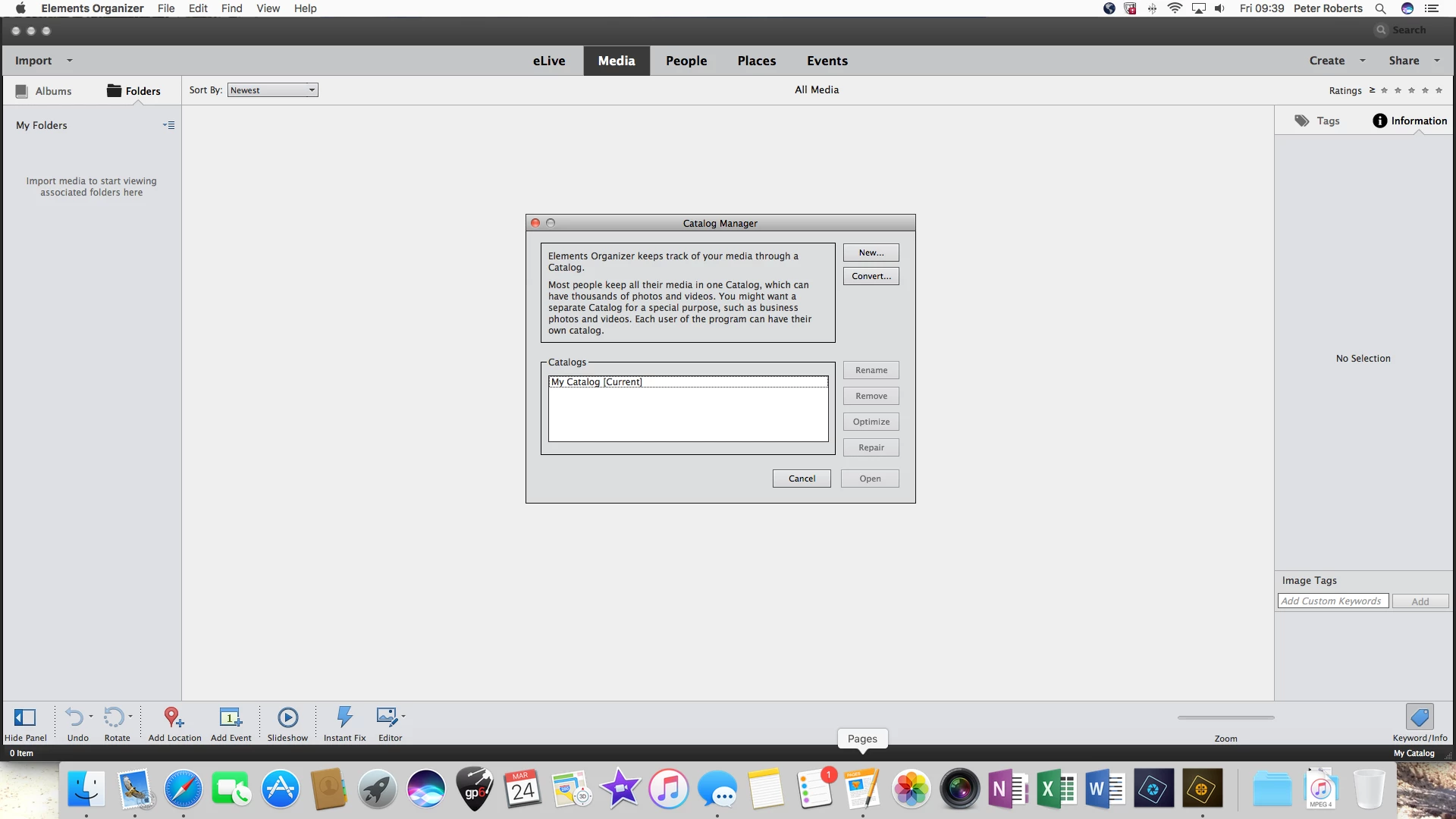Open the Sort By Newest dropdown
This screenshot has height=819, width=1456.
pos(273,90)
